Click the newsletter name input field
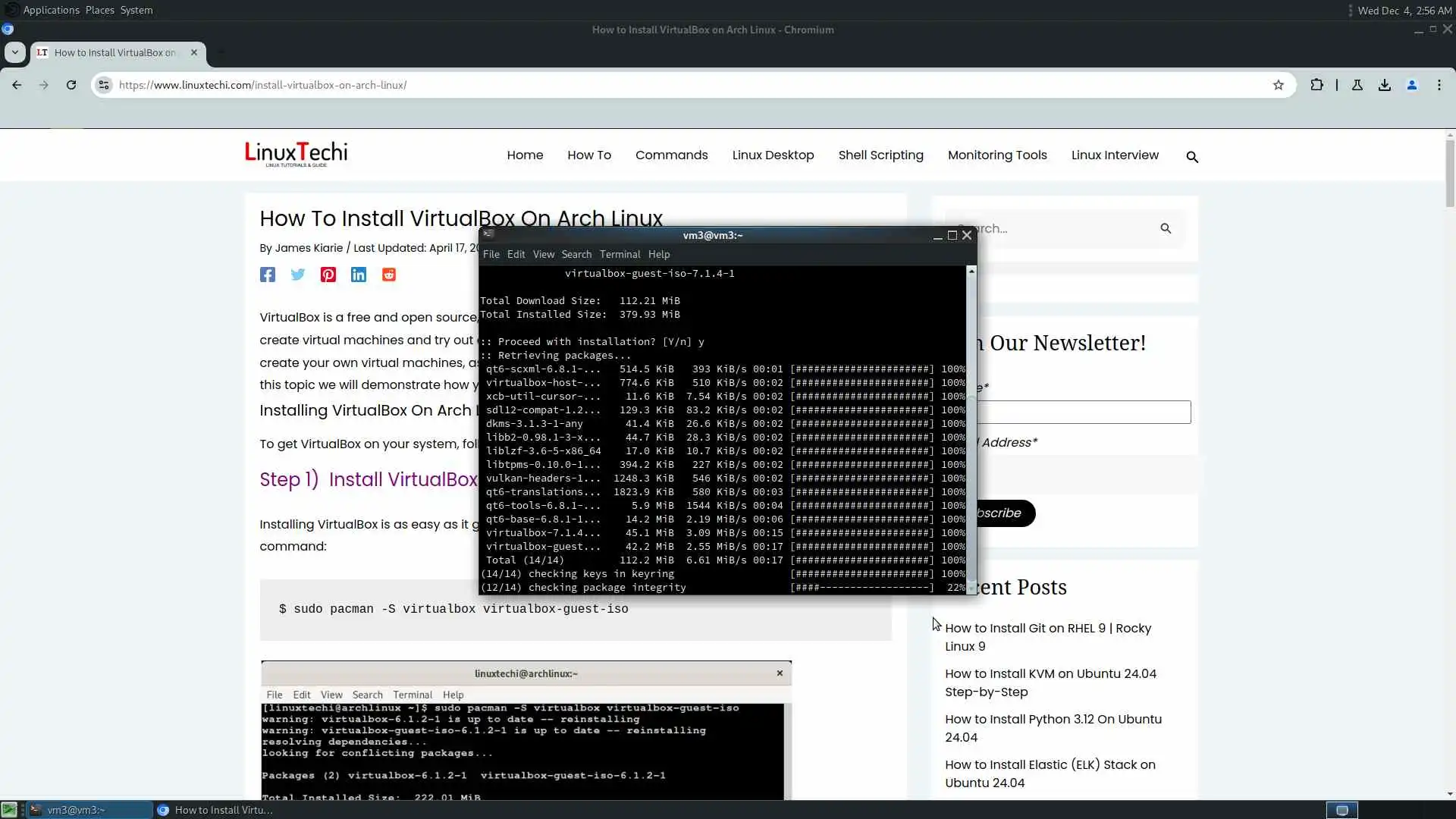 pyautogui.click(x=1084, y=412)
